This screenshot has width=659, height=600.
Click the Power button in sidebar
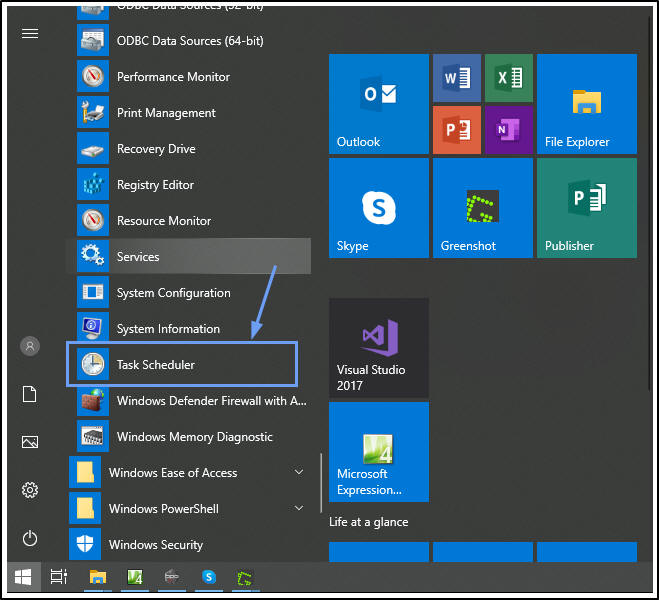[x=30, y=538]
